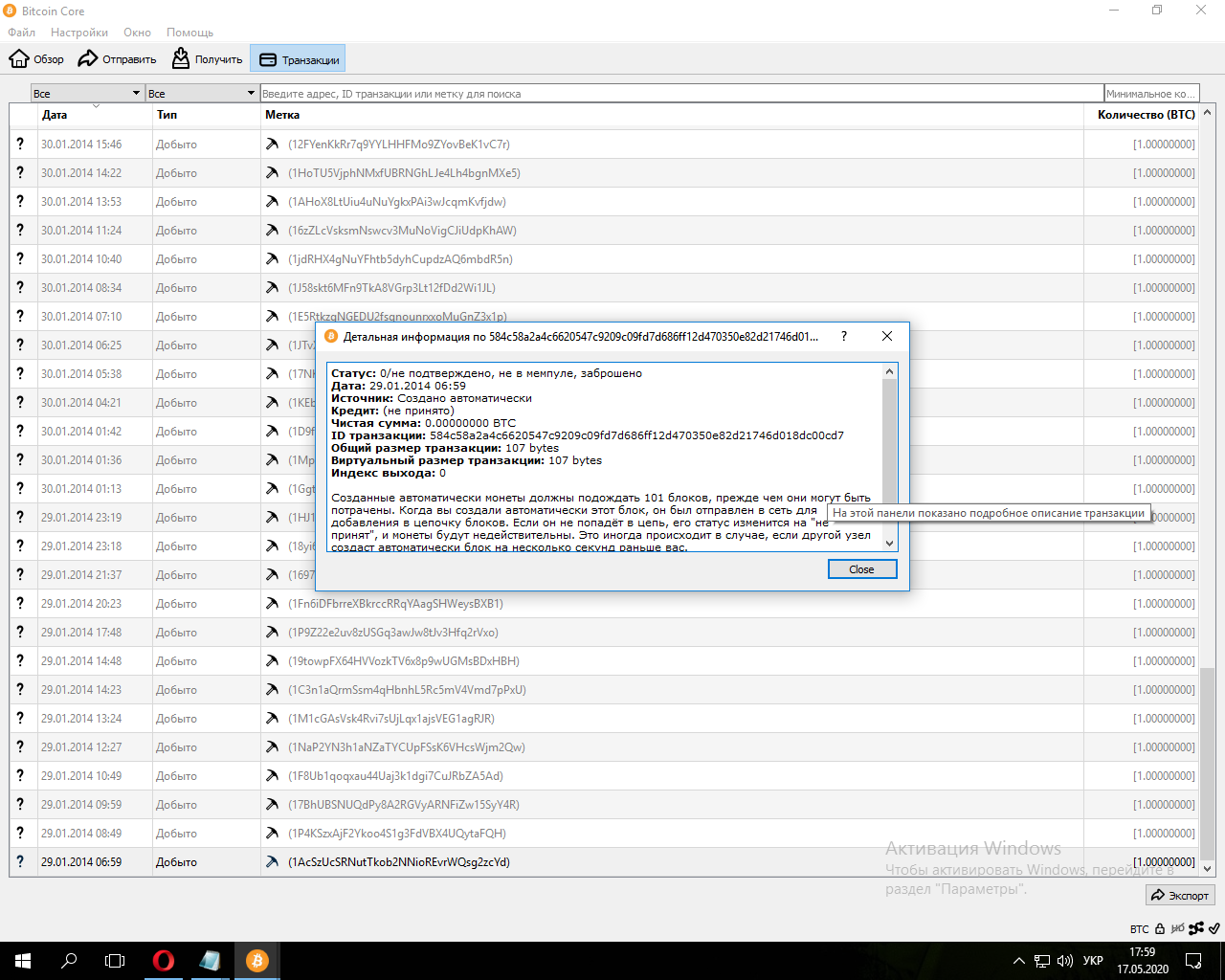Click the sync checkmark icon in status bar

[x=1214, y=928]
